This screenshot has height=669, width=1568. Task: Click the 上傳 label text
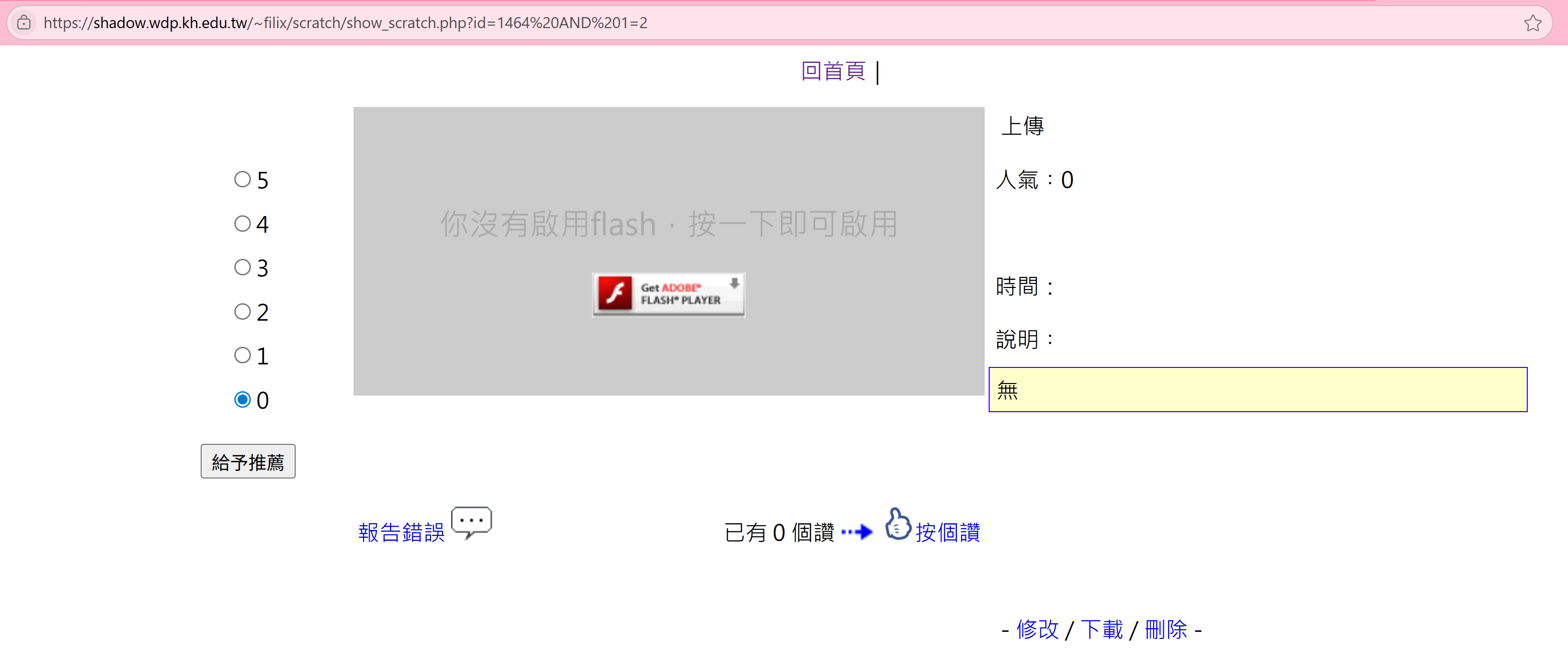tap(1022, 127)
